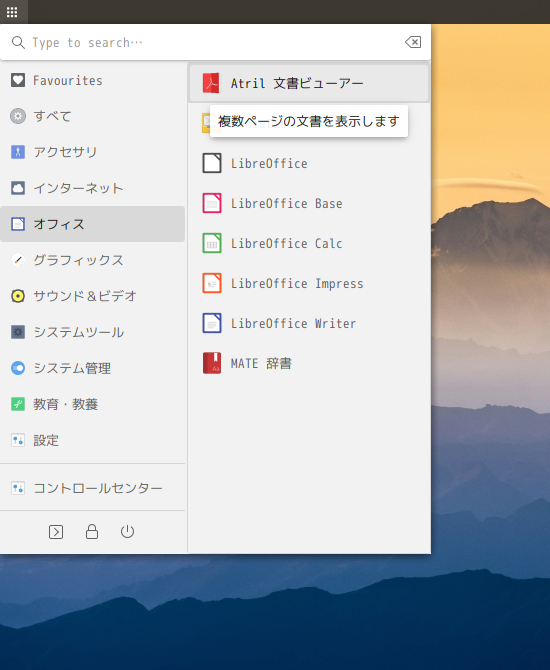Image resolution: width=550 pixels, height=670 pixels.
Task: Click the document icon beside オフィス
Action: pyautogui.click(x=18, y=224)
